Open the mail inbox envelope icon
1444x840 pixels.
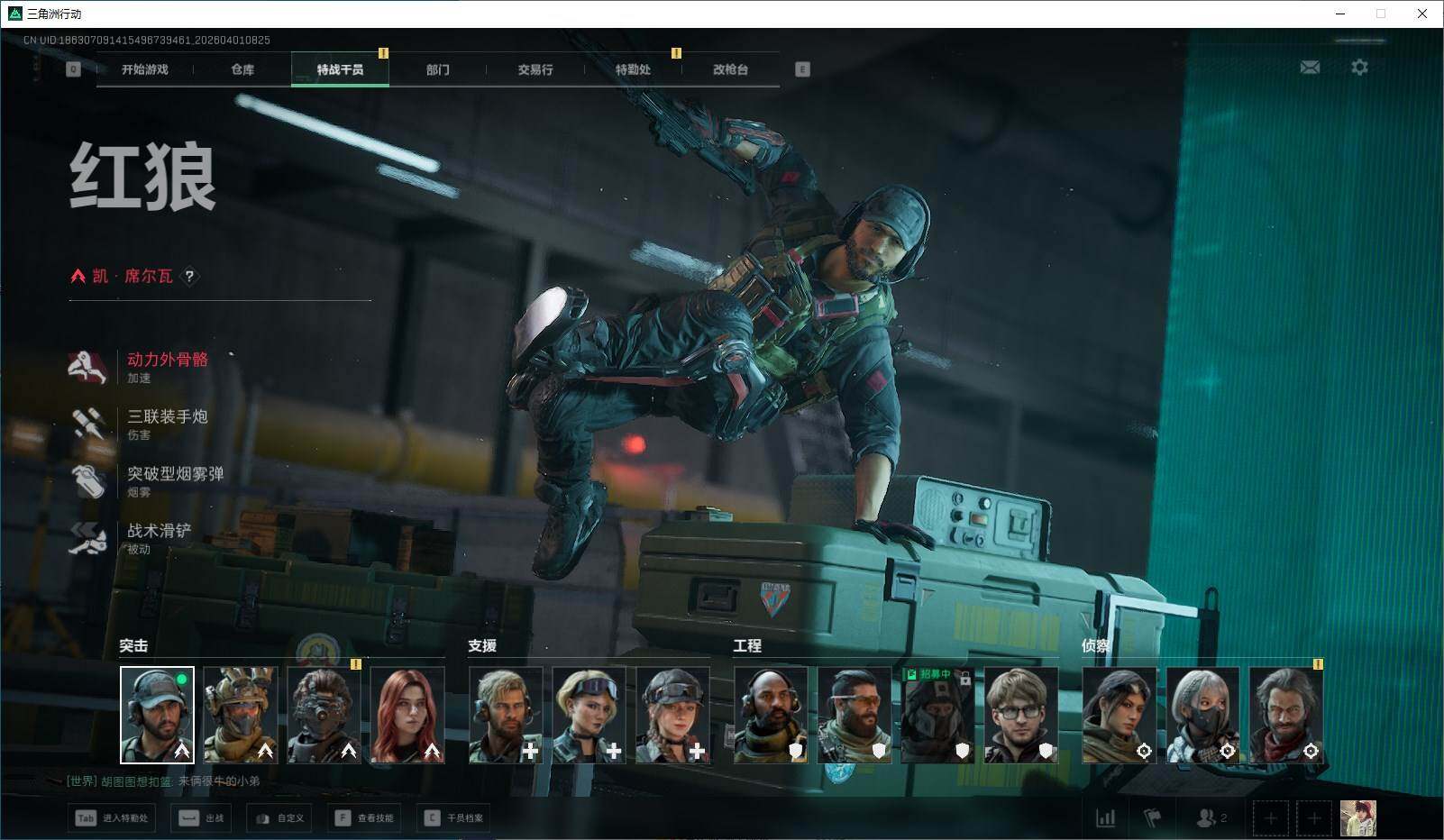point(1310,68)
